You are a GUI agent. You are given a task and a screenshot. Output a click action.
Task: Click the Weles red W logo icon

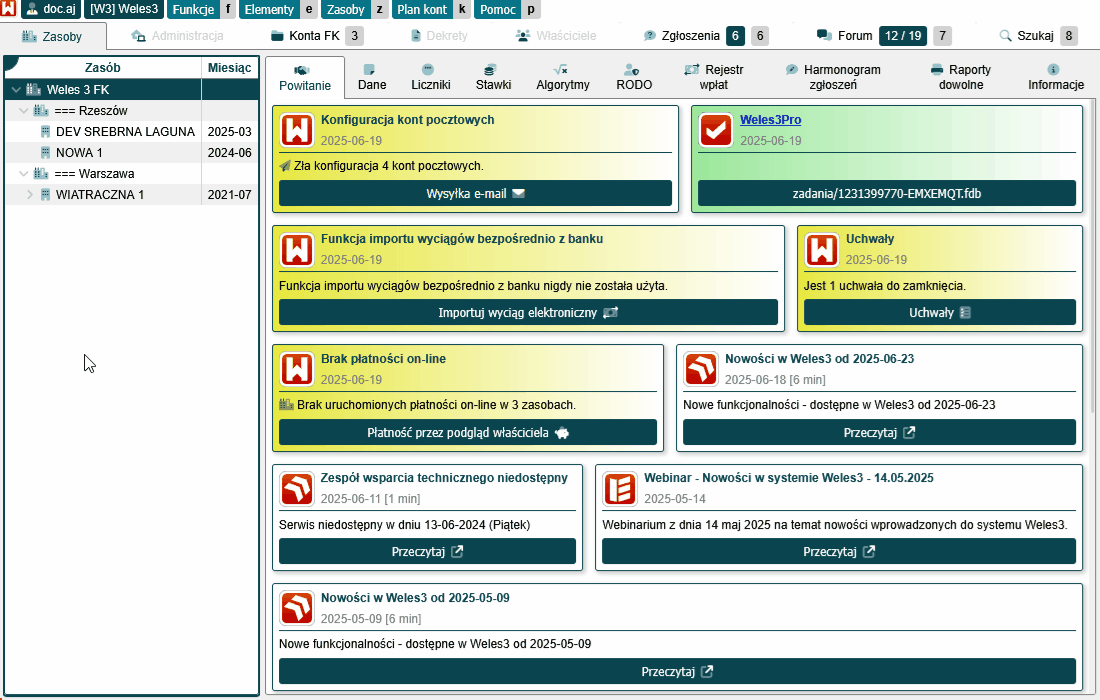click(8, 8)
